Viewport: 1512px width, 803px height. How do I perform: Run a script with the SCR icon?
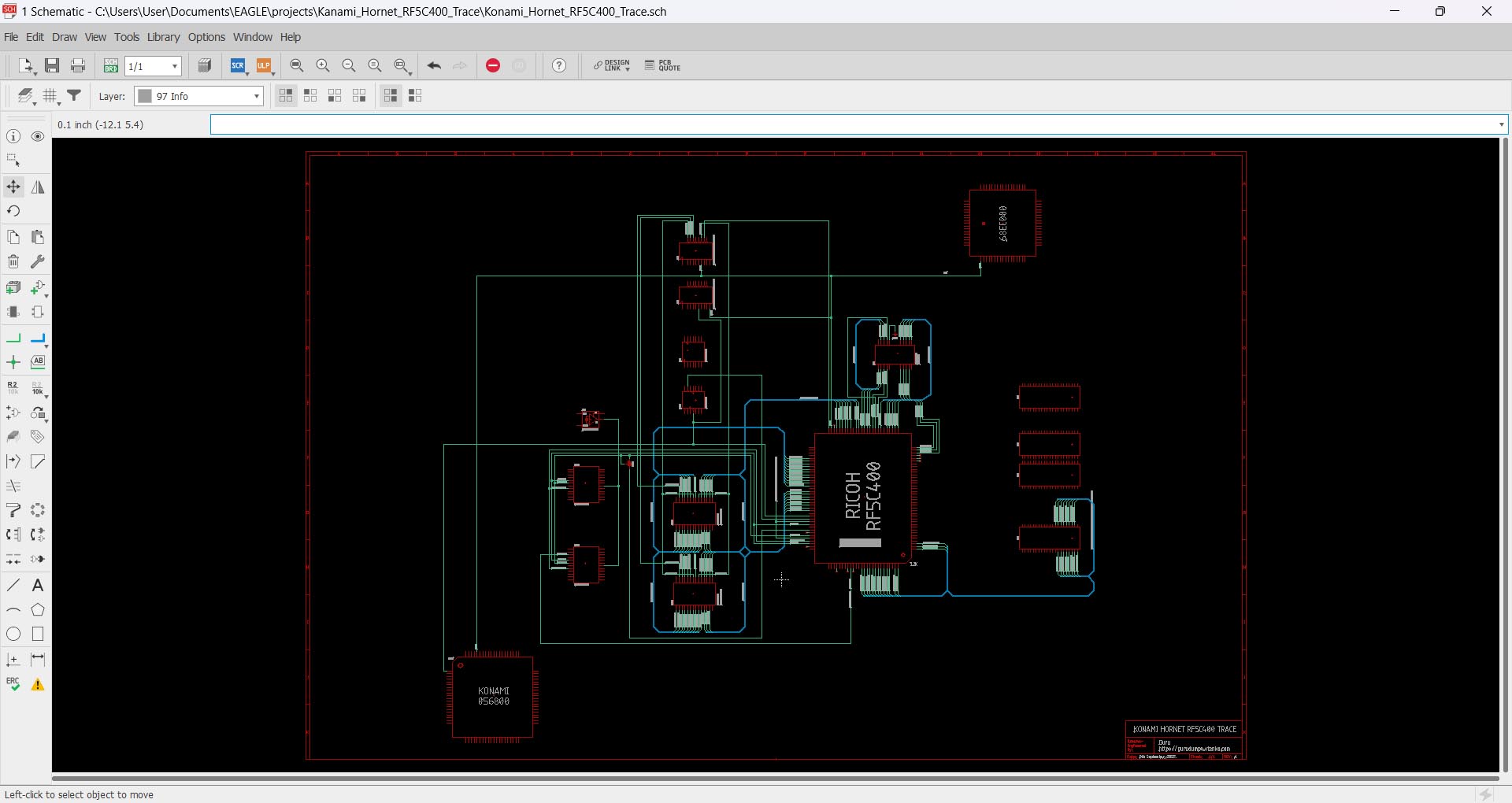click(237, 66)
